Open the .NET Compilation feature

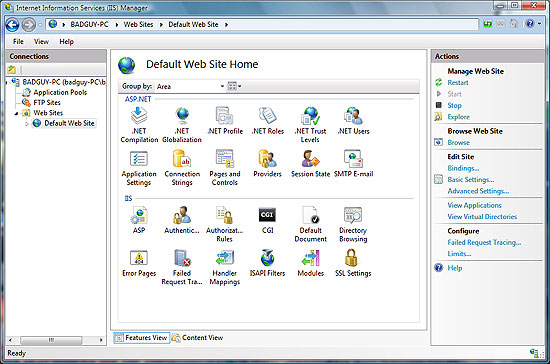139,125
